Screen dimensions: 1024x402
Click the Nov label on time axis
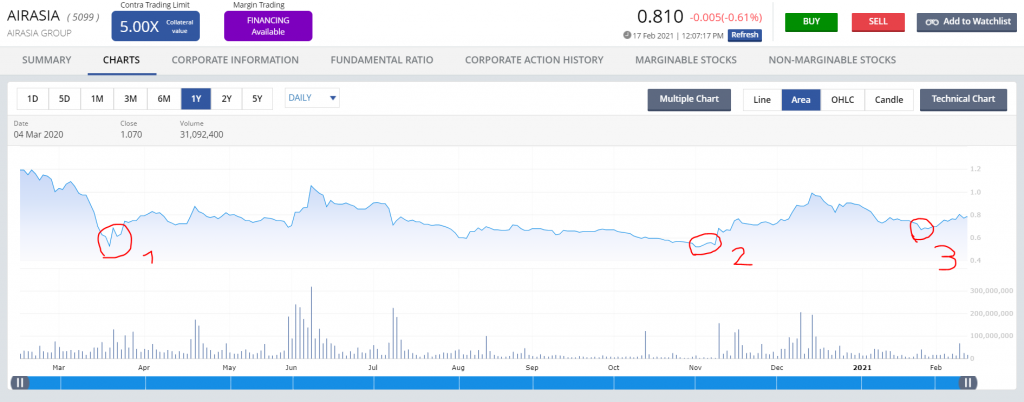(x=696, y=367)
